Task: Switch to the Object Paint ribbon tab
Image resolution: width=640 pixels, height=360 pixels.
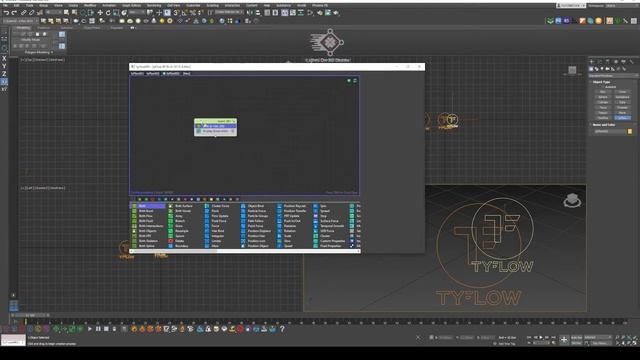Action: (92, 28)
